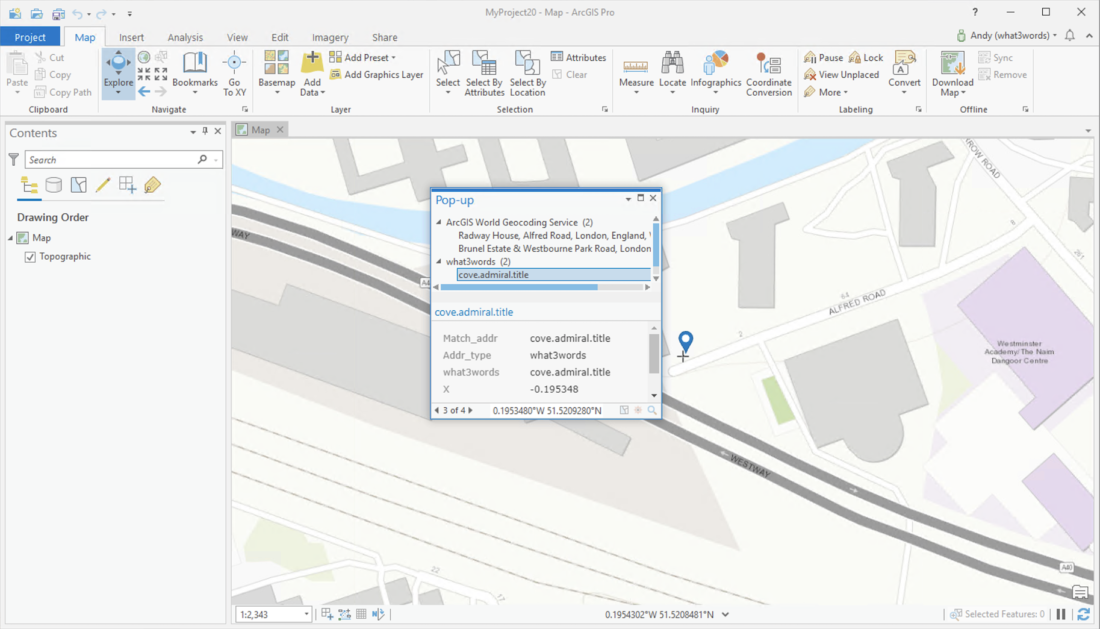Collapse the what3words results group
Screen dimensions: 1100x629
point(439,262)
